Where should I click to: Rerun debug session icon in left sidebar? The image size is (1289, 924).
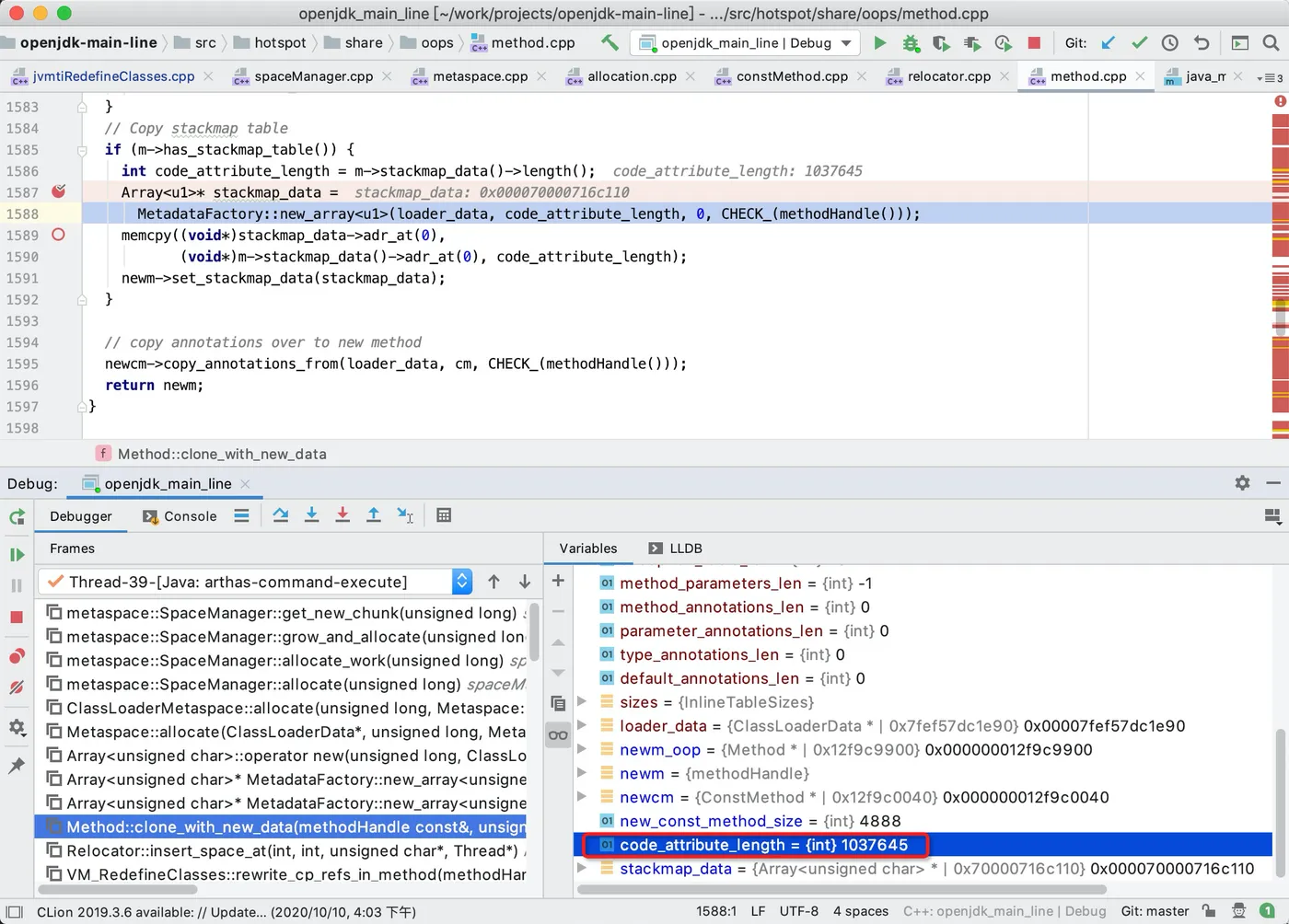tap(17, 517)
